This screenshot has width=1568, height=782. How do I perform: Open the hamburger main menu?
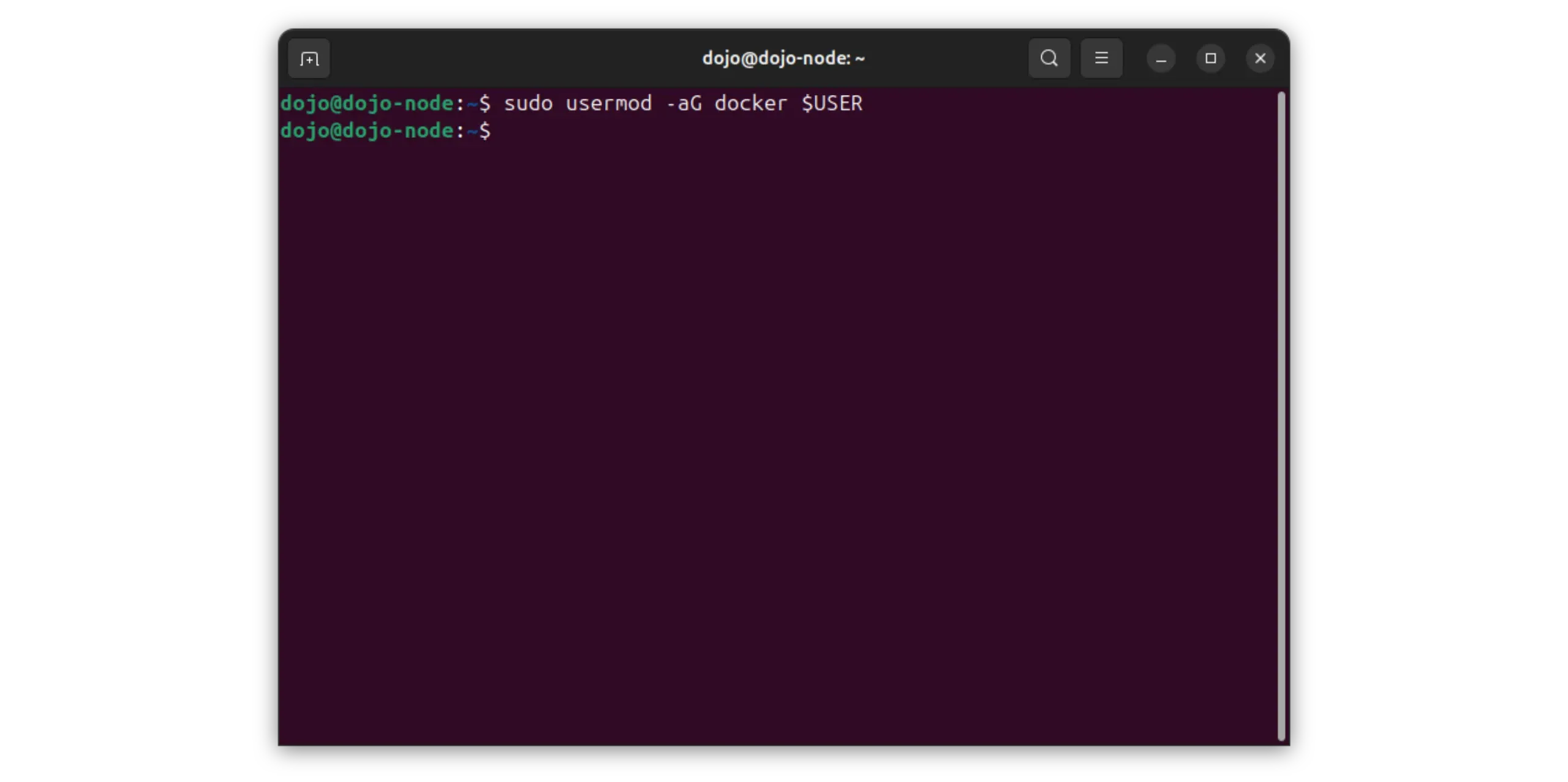tap(1101, 58)
